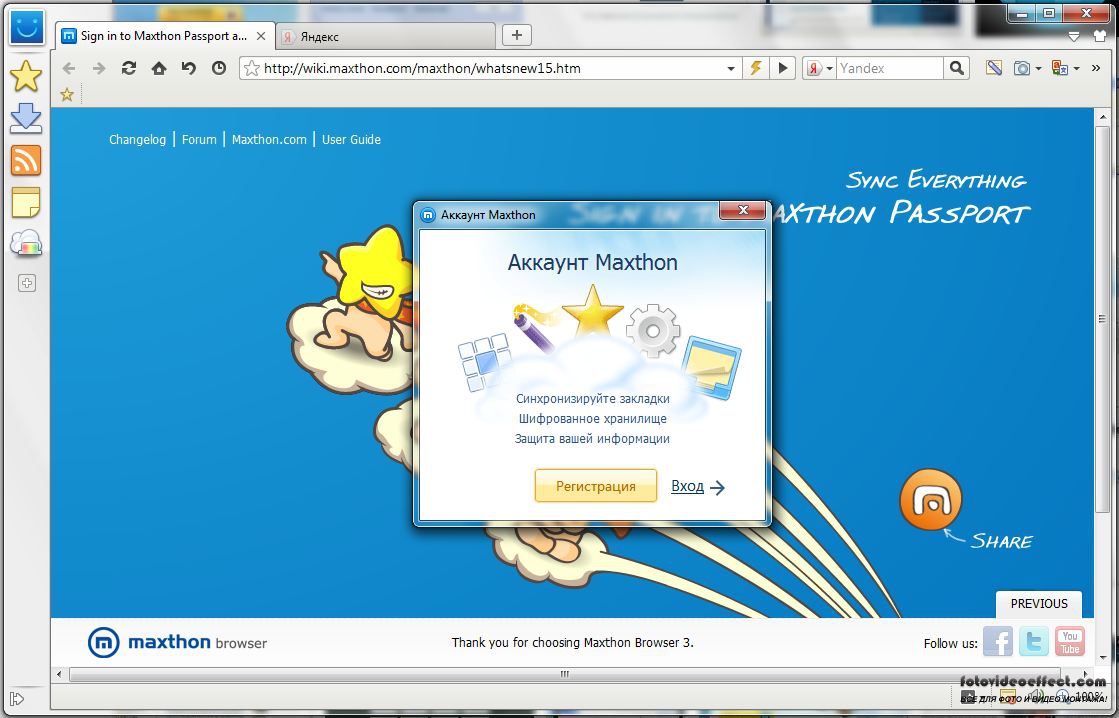Click the vertical scrollbar up arrow
Viewport: 1119px width, 718px height.
coord(1103,117)
